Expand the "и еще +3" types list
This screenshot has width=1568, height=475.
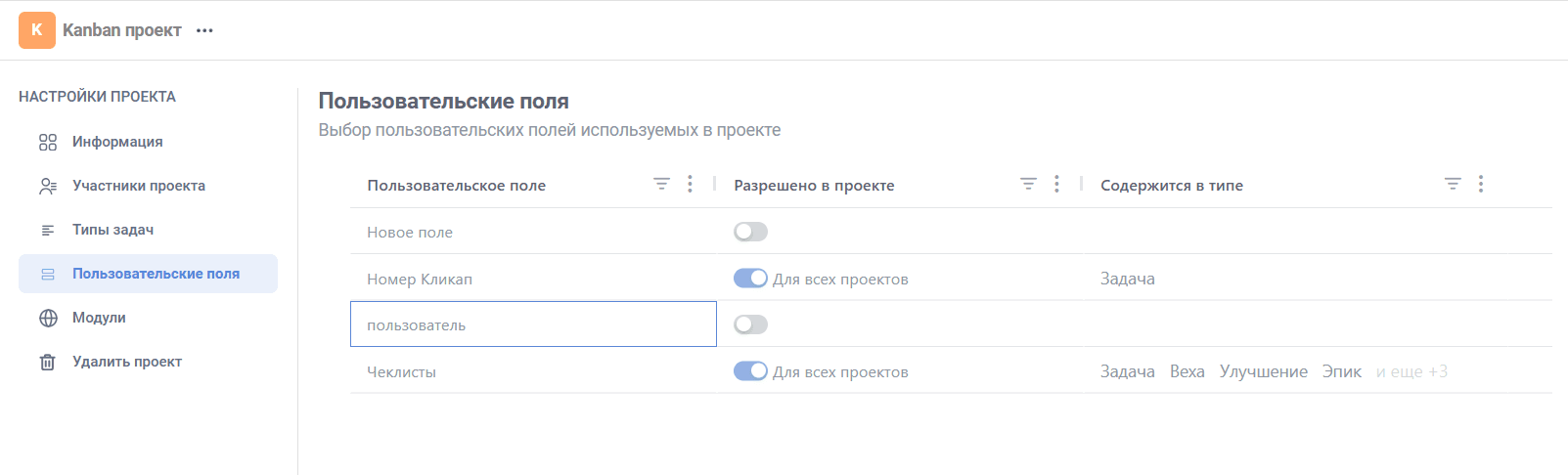click(1411, 371)
